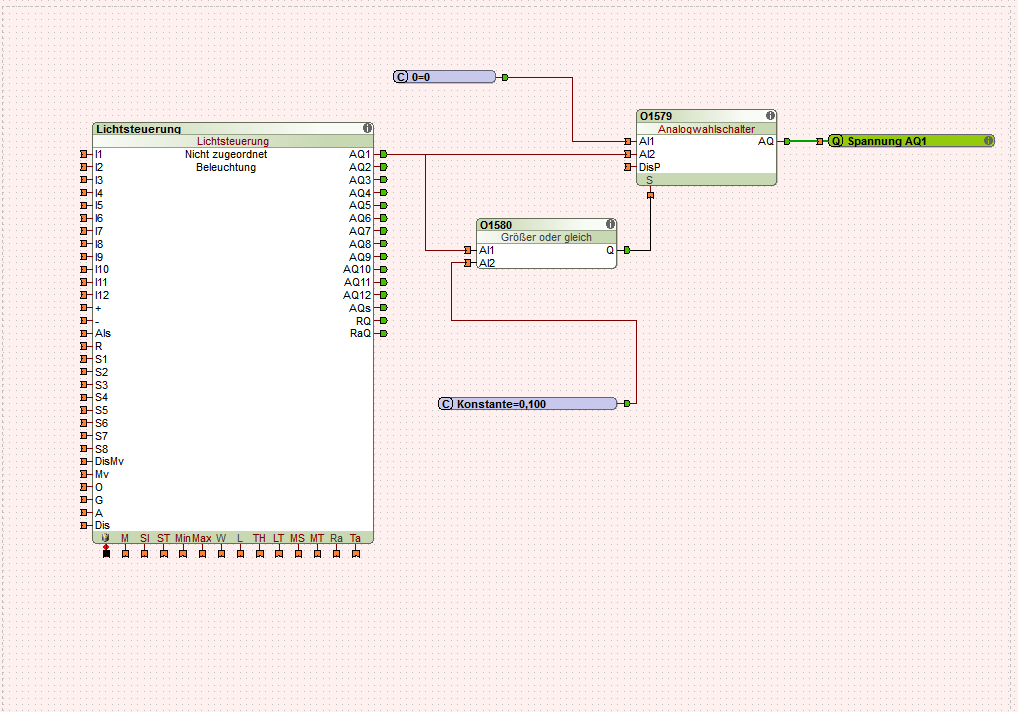Click the RaQ output connector
Image resolution: width=1018 pixels, height=712 pixels.
click(x=384, y=334)
